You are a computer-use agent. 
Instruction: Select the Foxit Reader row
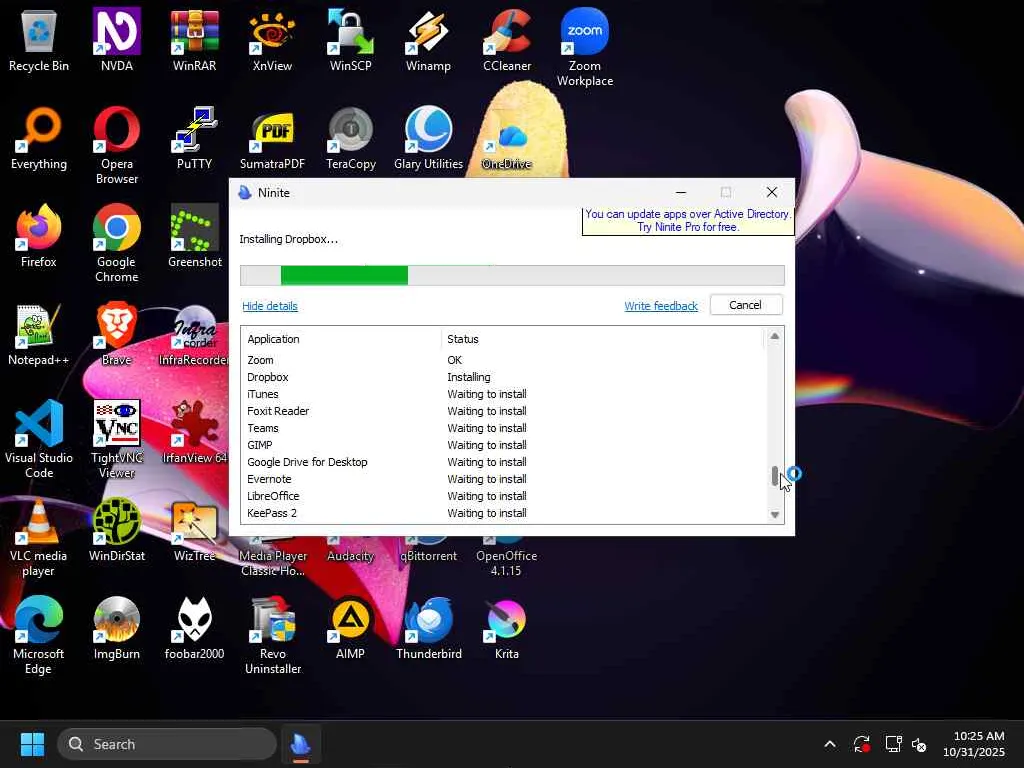[x=503, y=411]
